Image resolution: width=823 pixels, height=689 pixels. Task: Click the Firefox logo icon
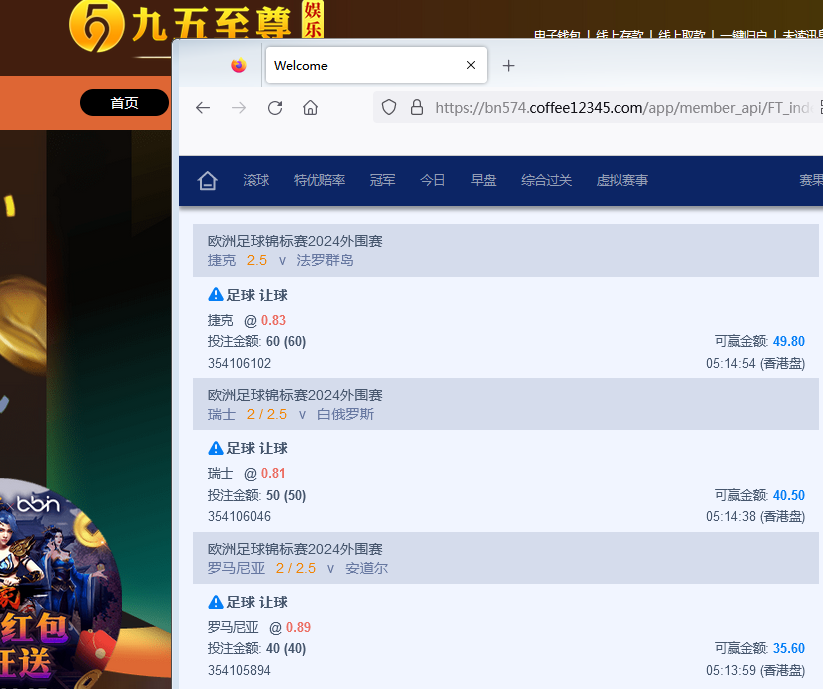[238, 66]
